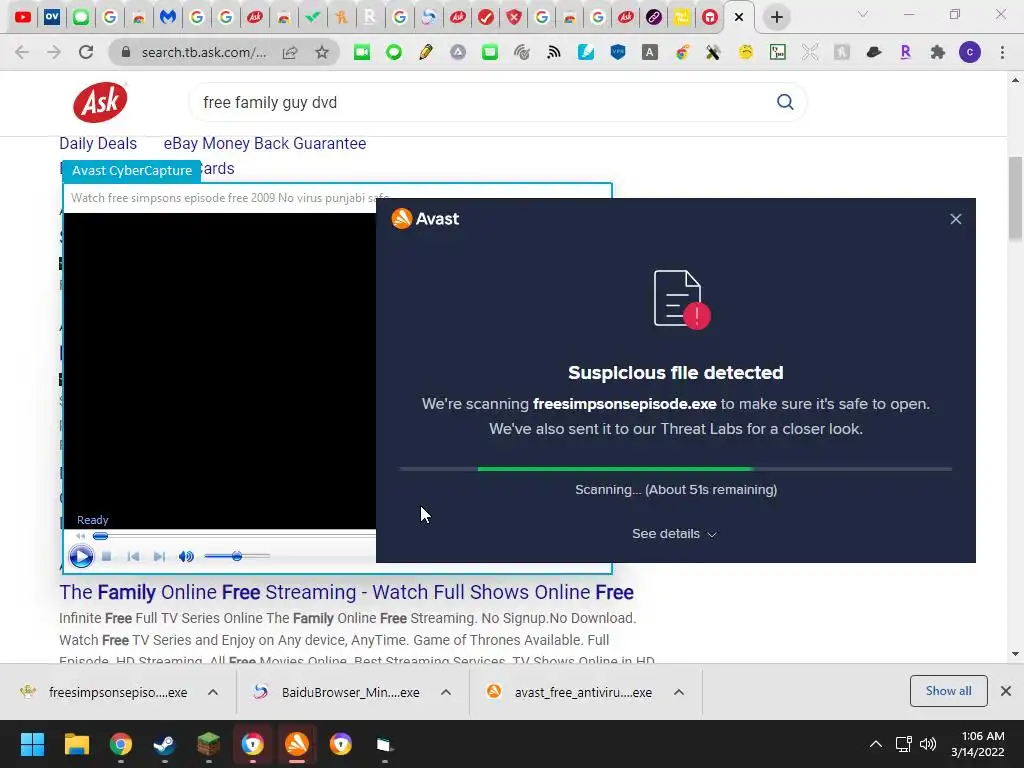1024x768 pixels.
Task: Close the Avast suspicious file popup
Action: click(x=955, y=219)
